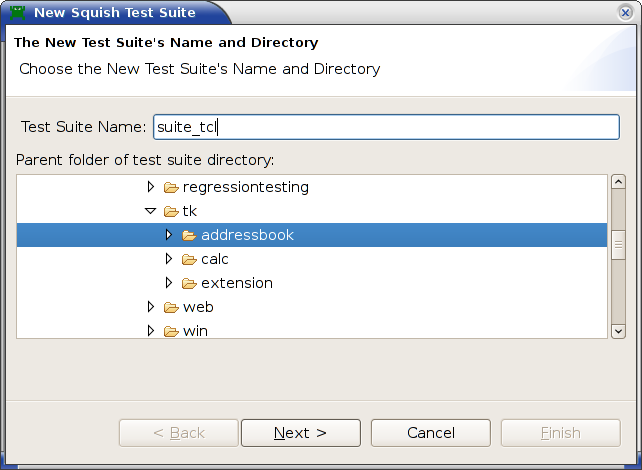Select the calc tree row
The width and height of the screenshot is (642, 470).
[312, 259]
